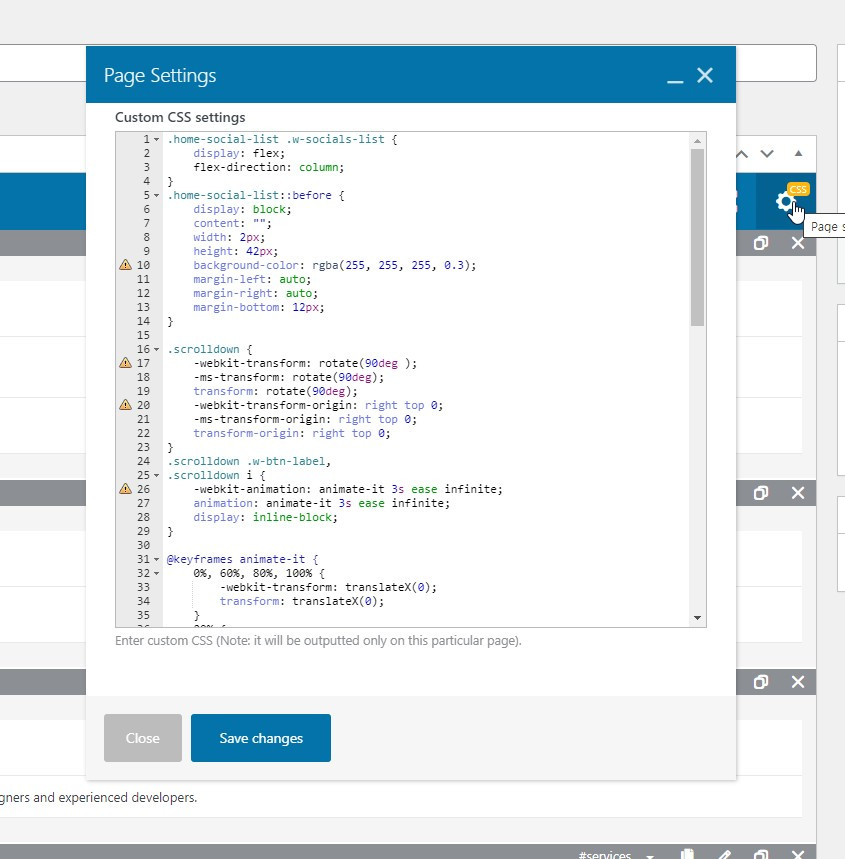This screenshot has width=845, height=859.
Task: Click the '.scrolldown .w-btn-label,' selector line
Action: point(249,461)
